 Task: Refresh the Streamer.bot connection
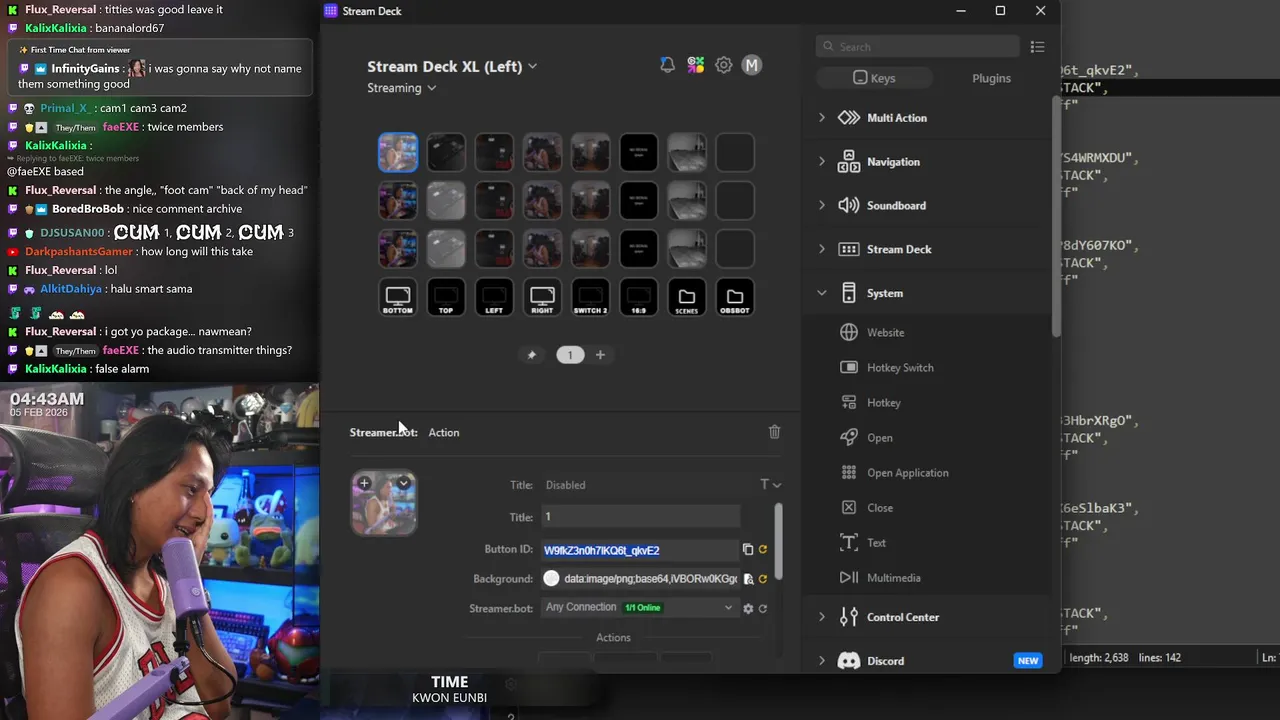point(763,608)
